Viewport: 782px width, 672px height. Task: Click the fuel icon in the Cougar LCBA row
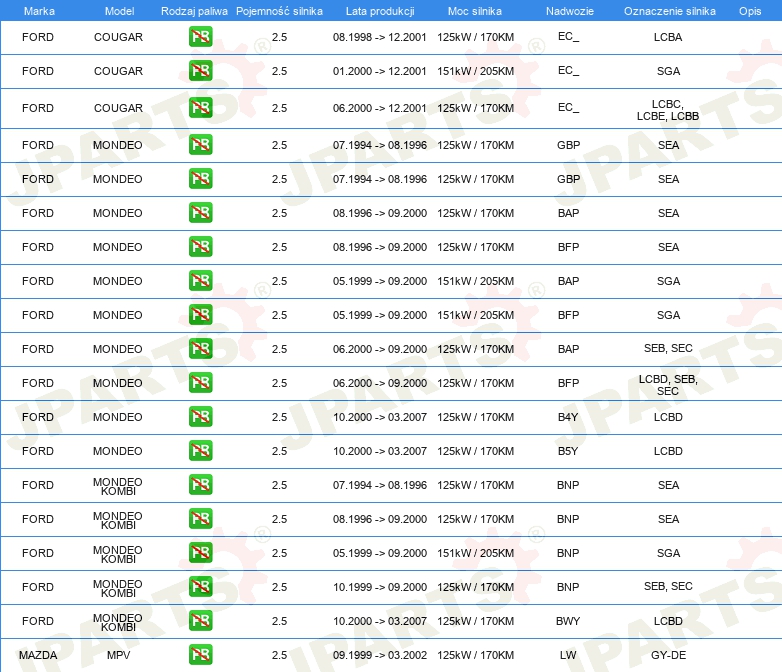pos(200,36)
